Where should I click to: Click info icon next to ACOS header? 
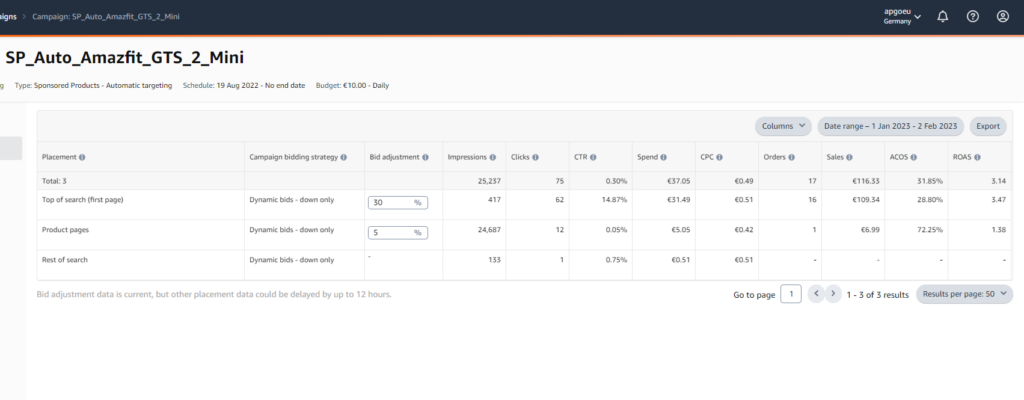pyautogui.click(x=913, y=158)
